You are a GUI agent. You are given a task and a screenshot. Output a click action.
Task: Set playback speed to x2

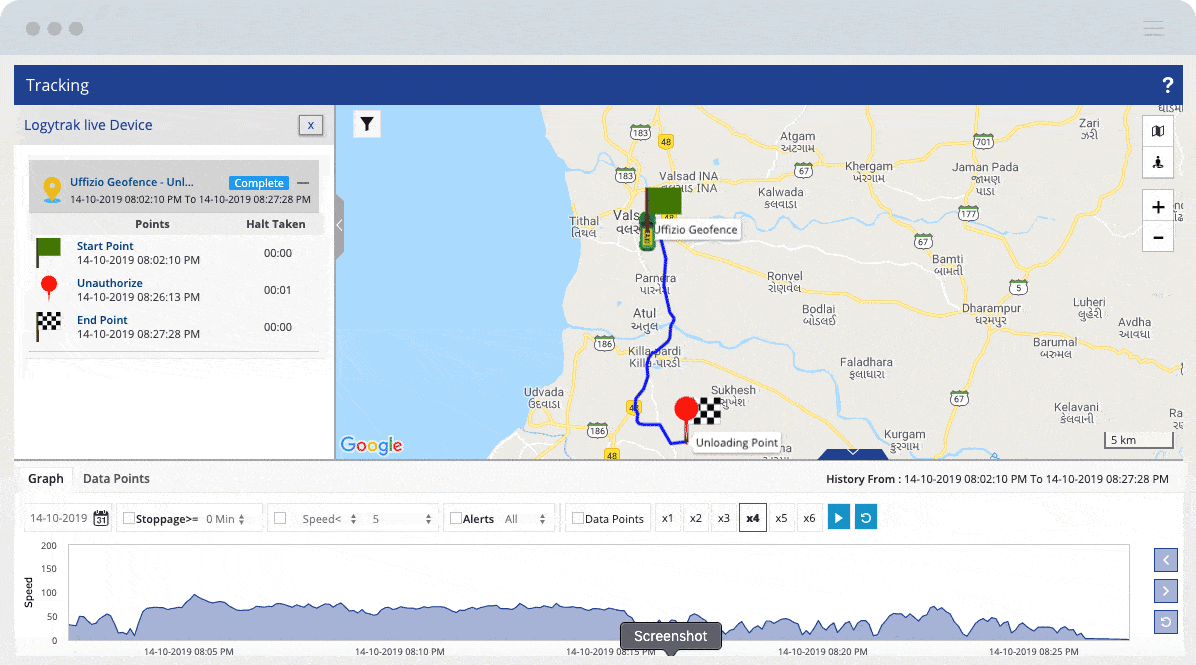pyautogui.click(x=696, y=519)
